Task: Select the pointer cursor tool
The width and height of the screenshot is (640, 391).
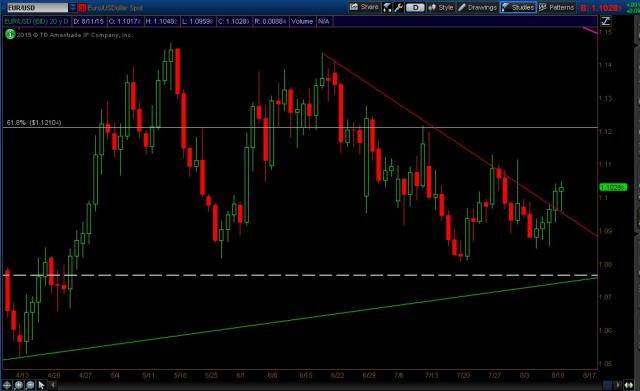Action: [x=41, y=385]
